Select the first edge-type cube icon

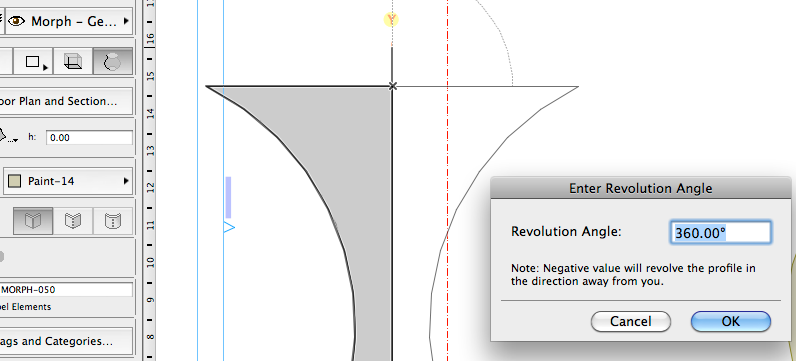[x=33, y=221]
